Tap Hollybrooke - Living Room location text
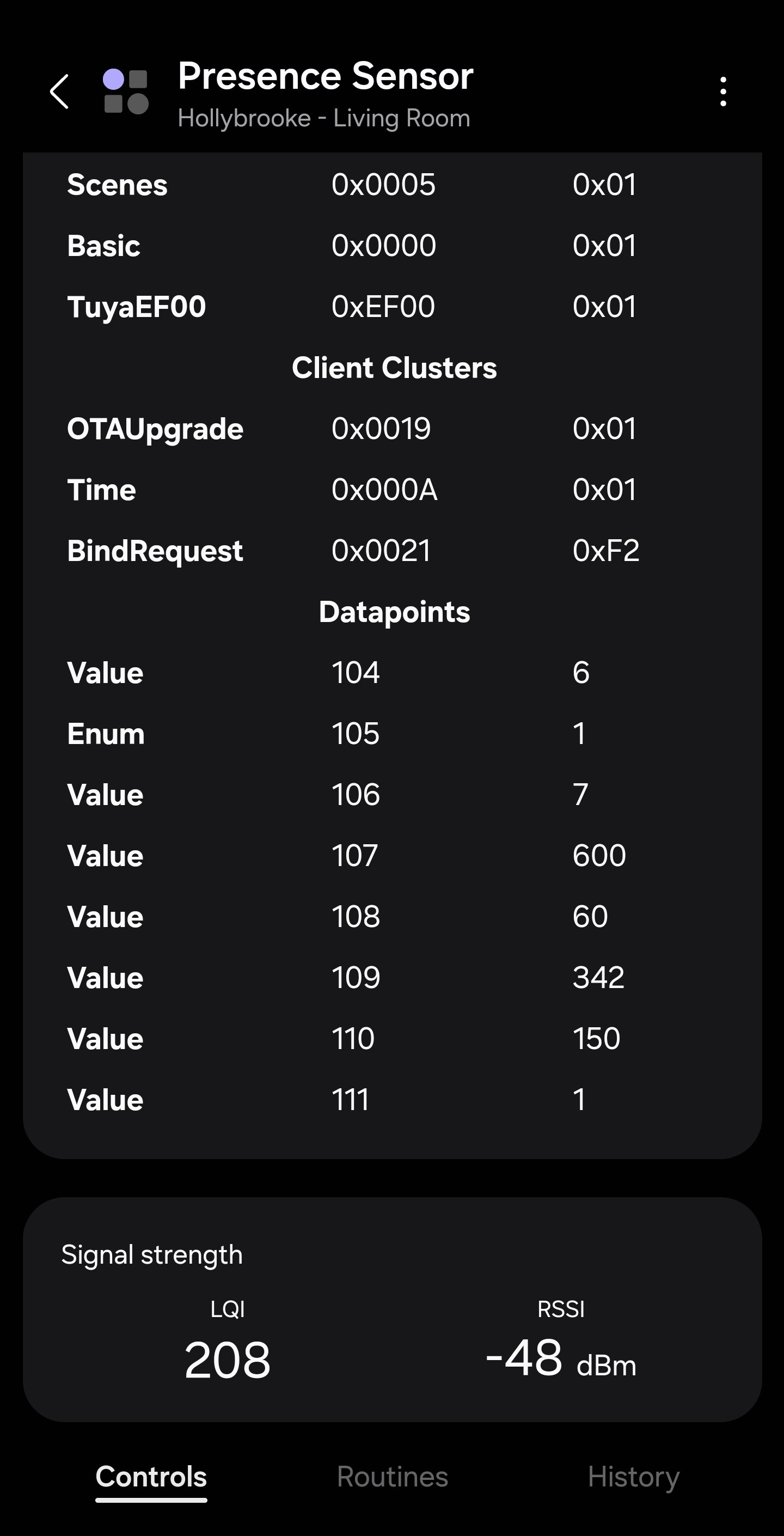784x1536 pixels. click(x=324, y=118)
